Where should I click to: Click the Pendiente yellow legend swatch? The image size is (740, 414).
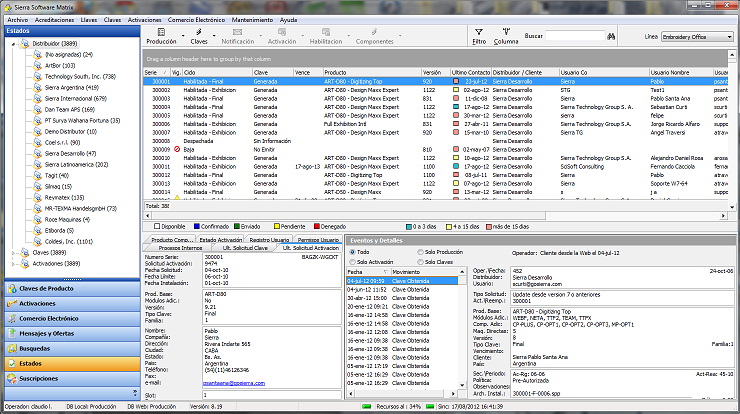(277, 227)
